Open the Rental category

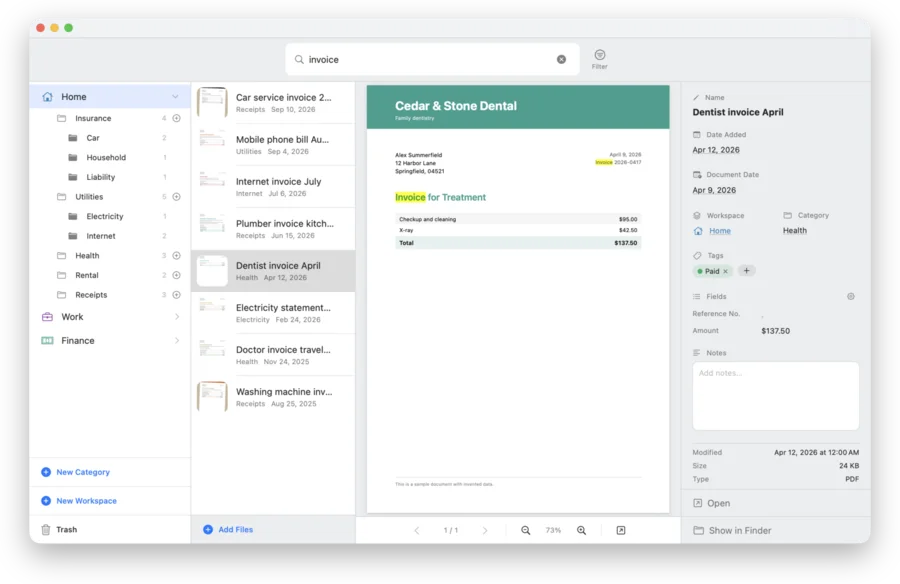110,275
